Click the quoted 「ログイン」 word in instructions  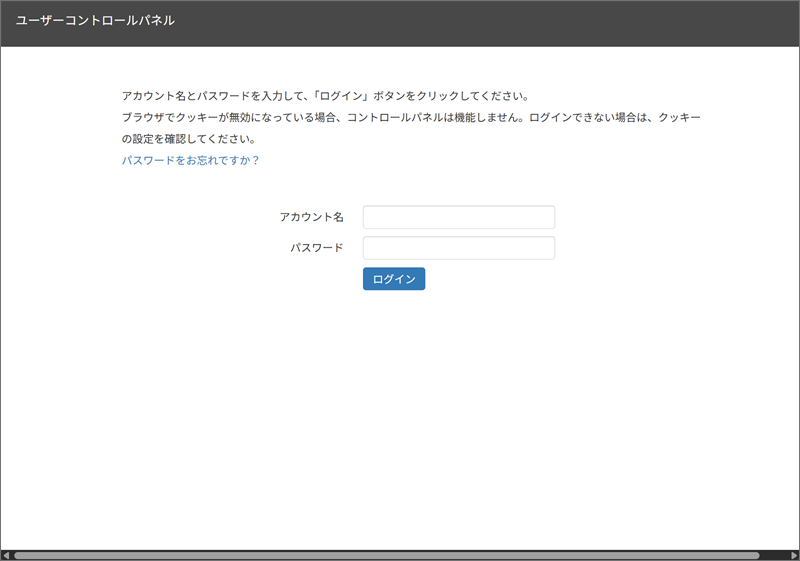[340, 96]
